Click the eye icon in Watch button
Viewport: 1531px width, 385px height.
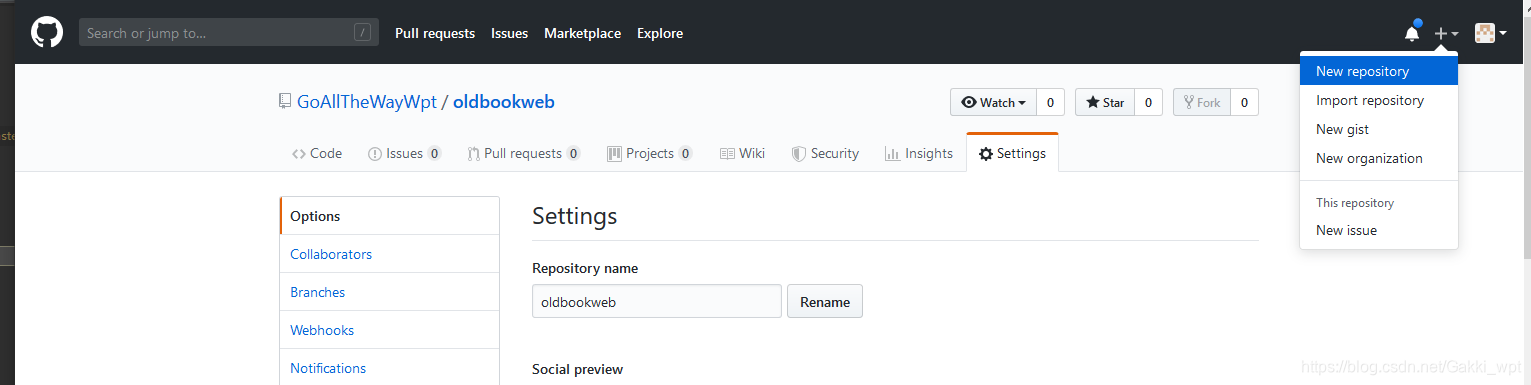[969, 102]
